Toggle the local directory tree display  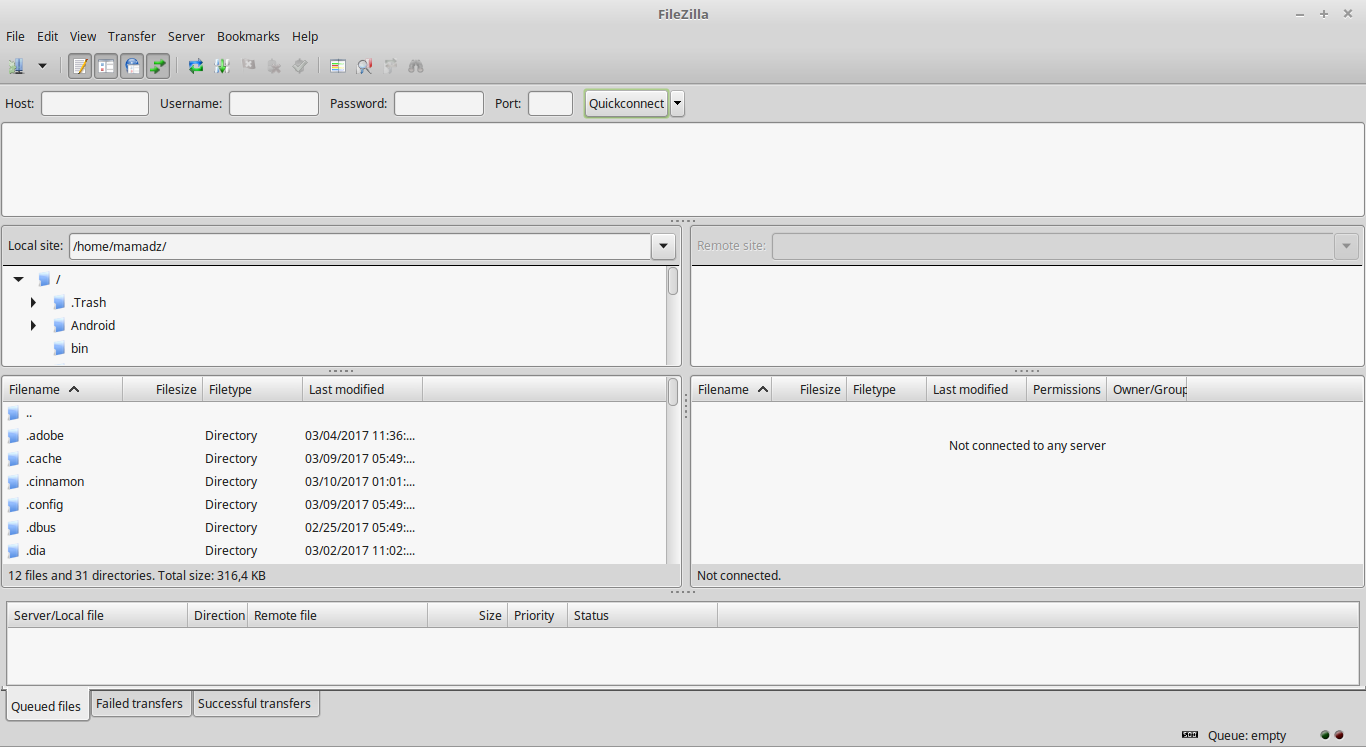(106, 66)
